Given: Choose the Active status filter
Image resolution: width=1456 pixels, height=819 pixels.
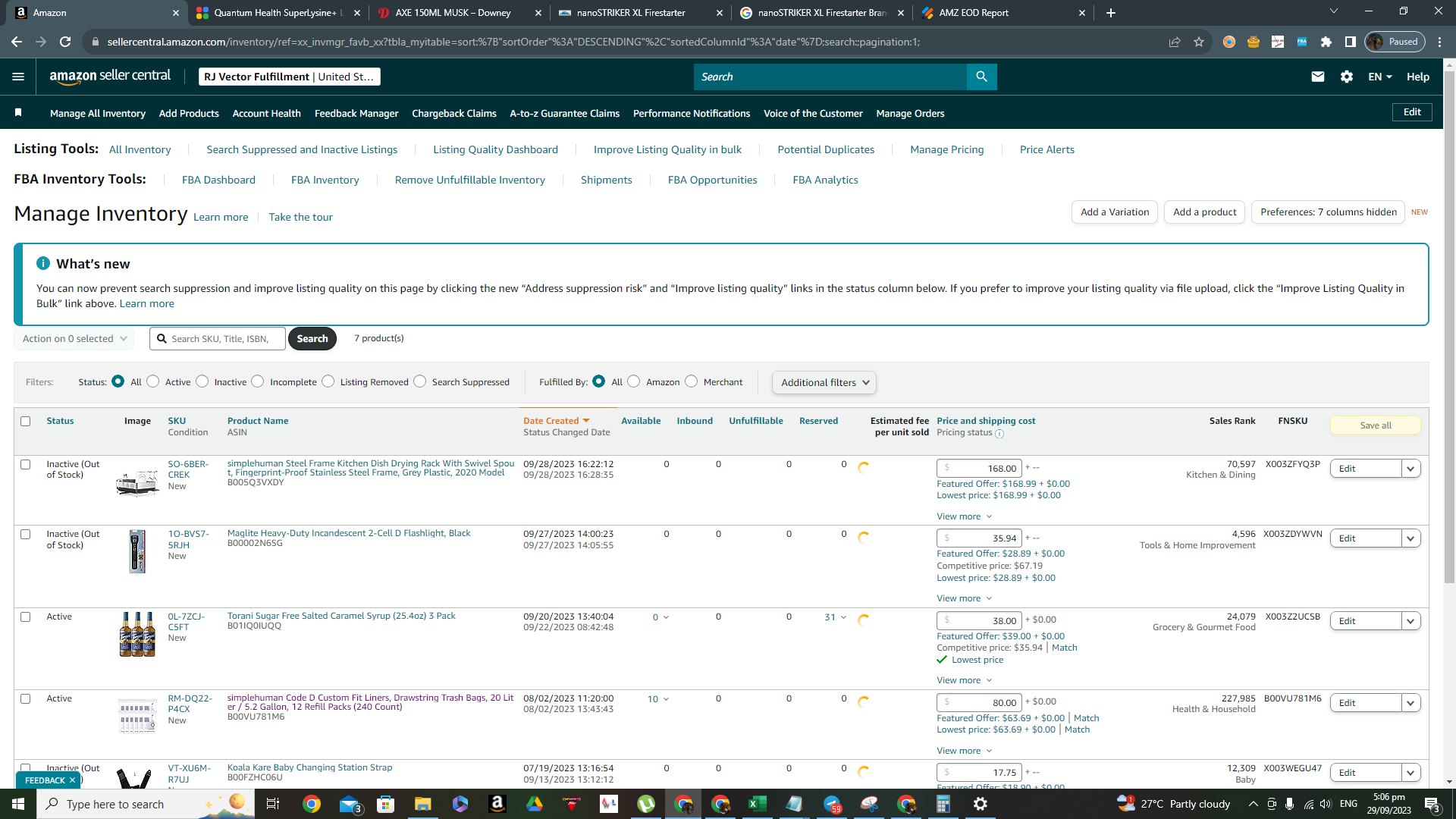Looking at the screenshot, I should point(153,381).
